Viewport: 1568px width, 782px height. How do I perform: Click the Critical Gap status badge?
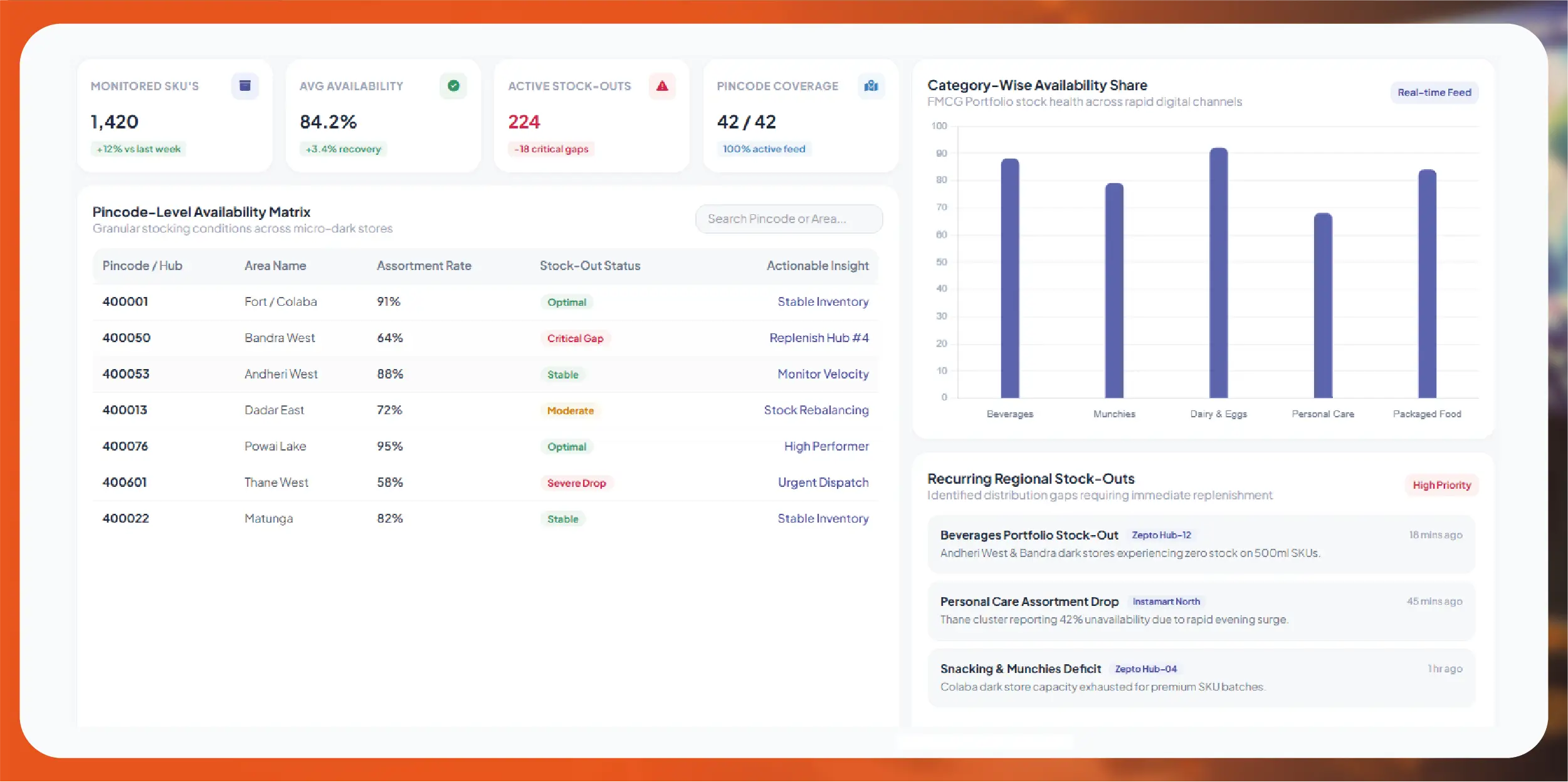click(575, 338)
